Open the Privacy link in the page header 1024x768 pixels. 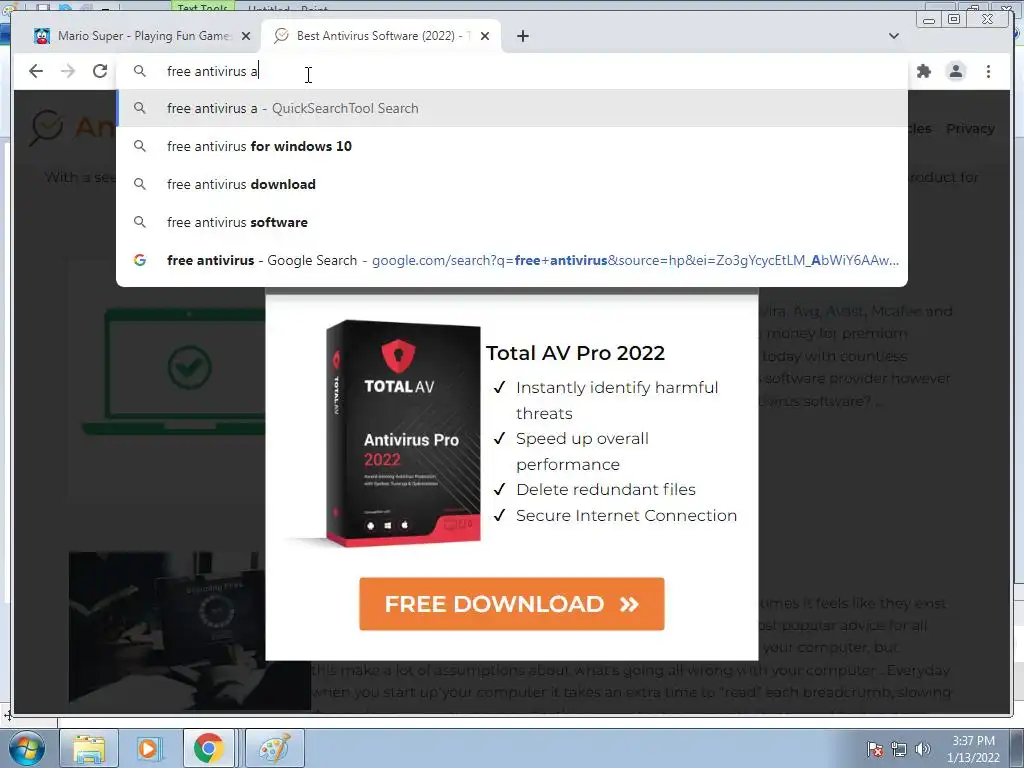[970, 129]
